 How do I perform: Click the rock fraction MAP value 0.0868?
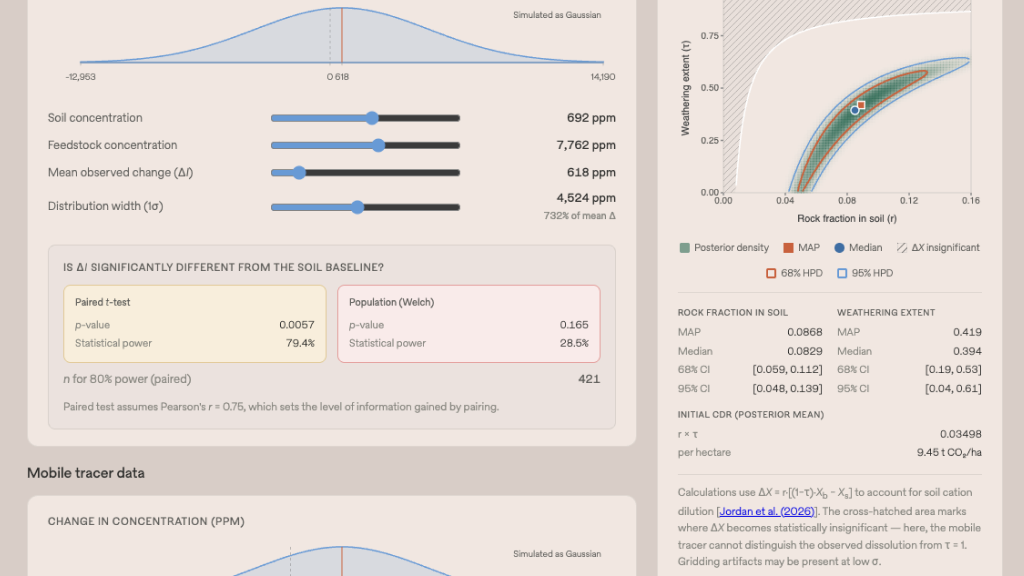tap(805, 332)
